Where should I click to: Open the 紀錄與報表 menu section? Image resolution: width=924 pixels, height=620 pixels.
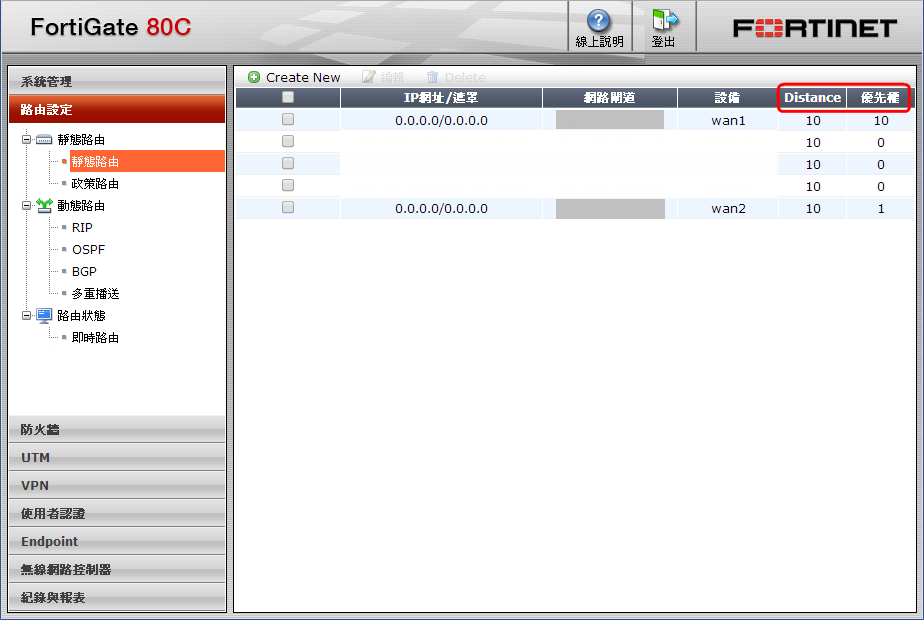(x=117, y=597)
